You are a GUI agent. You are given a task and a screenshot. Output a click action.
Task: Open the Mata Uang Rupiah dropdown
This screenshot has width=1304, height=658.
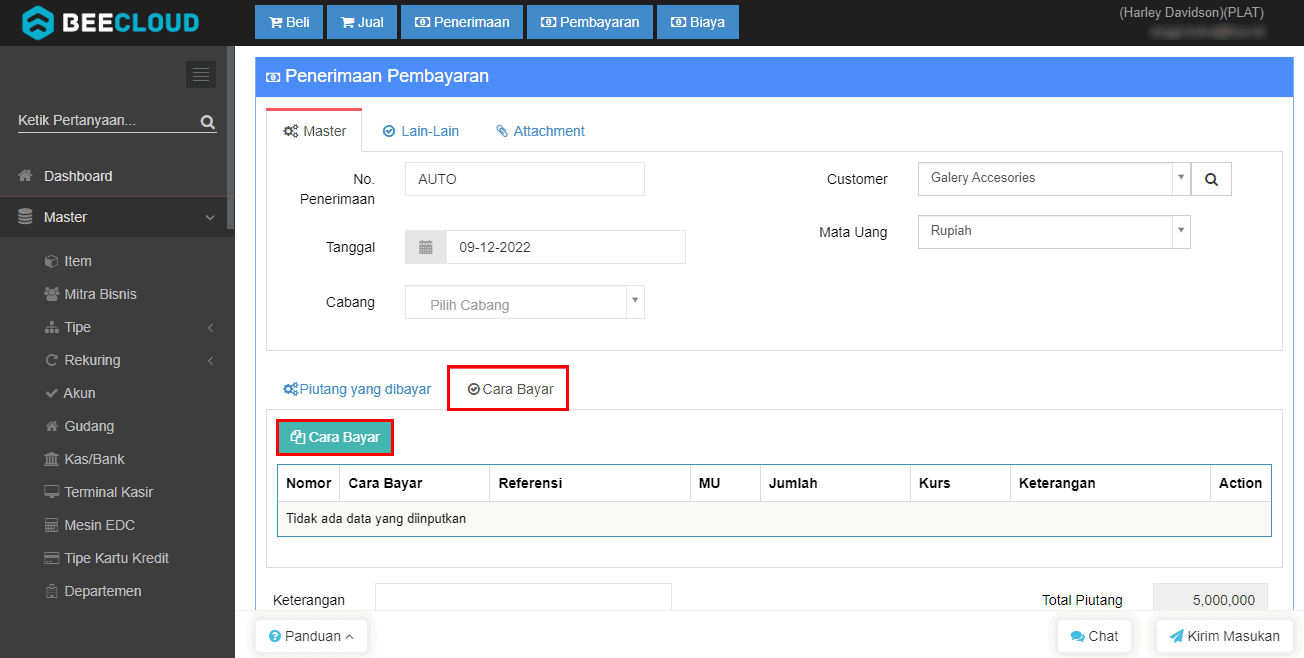[x=1054, y=231]
